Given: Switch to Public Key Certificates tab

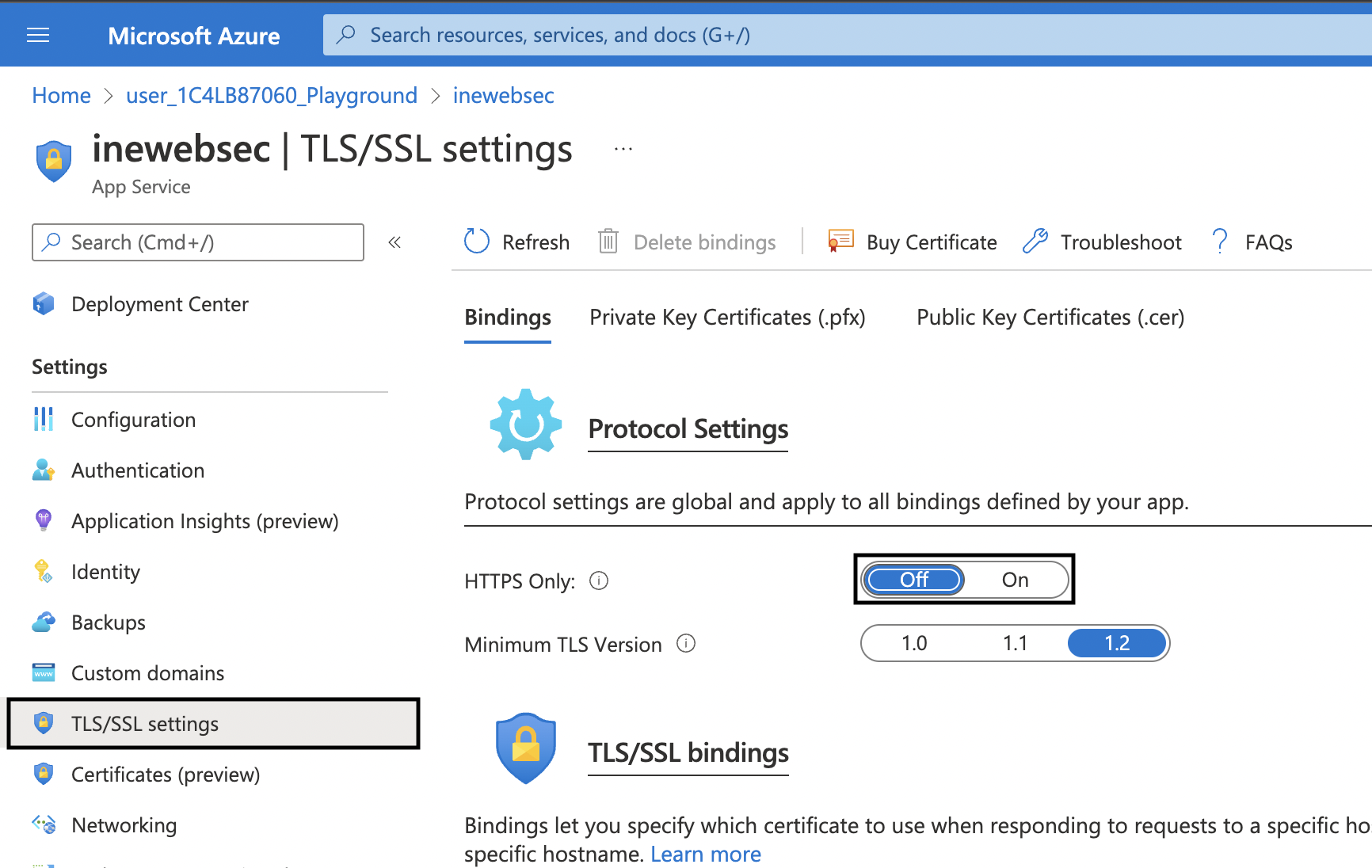Looking at the screenshot, I should tap(1050, 318).
